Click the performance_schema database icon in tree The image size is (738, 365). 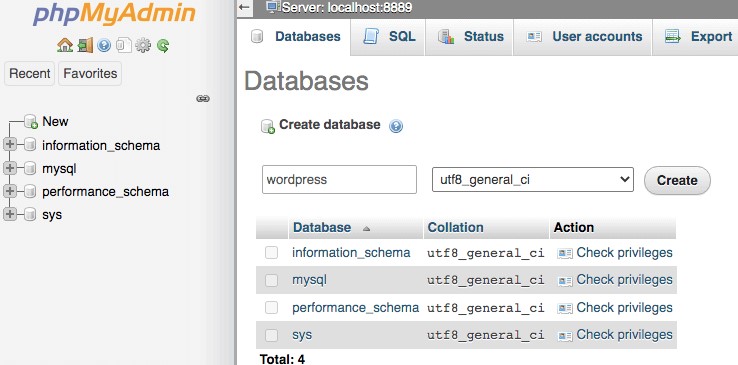tap(30, 191)
